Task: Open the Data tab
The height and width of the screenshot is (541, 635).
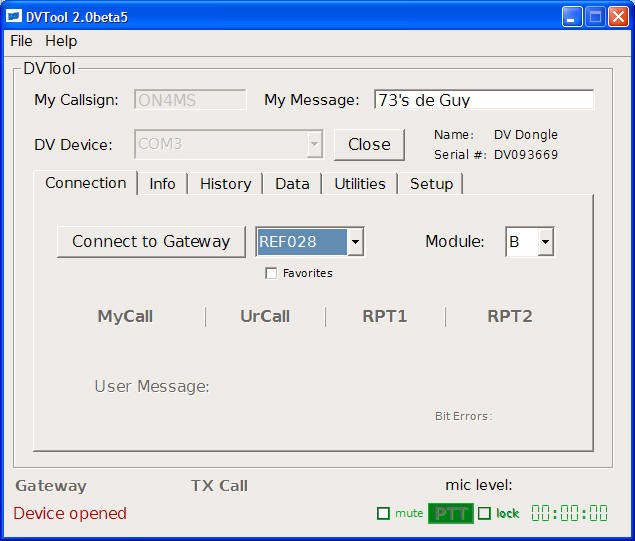Action: click(x=292, y=184)
